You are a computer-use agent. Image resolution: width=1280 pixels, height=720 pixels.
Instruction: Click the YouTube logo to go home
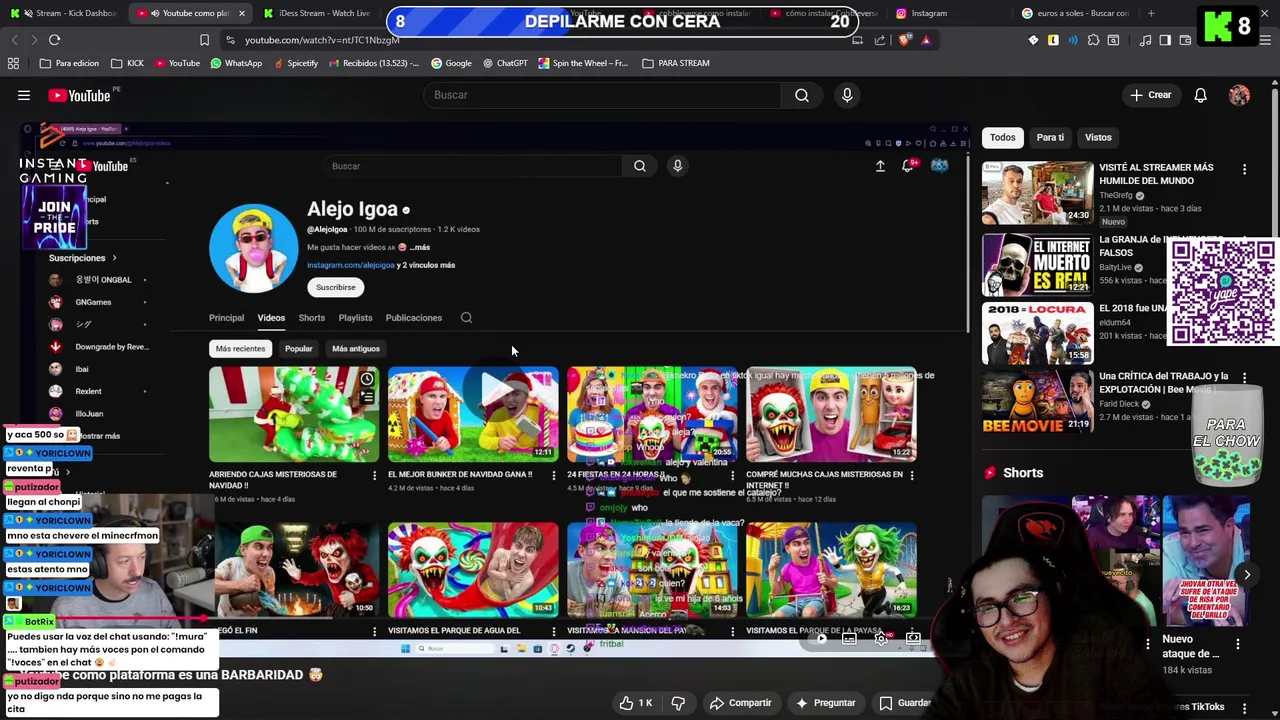click(x=79, y=95)
